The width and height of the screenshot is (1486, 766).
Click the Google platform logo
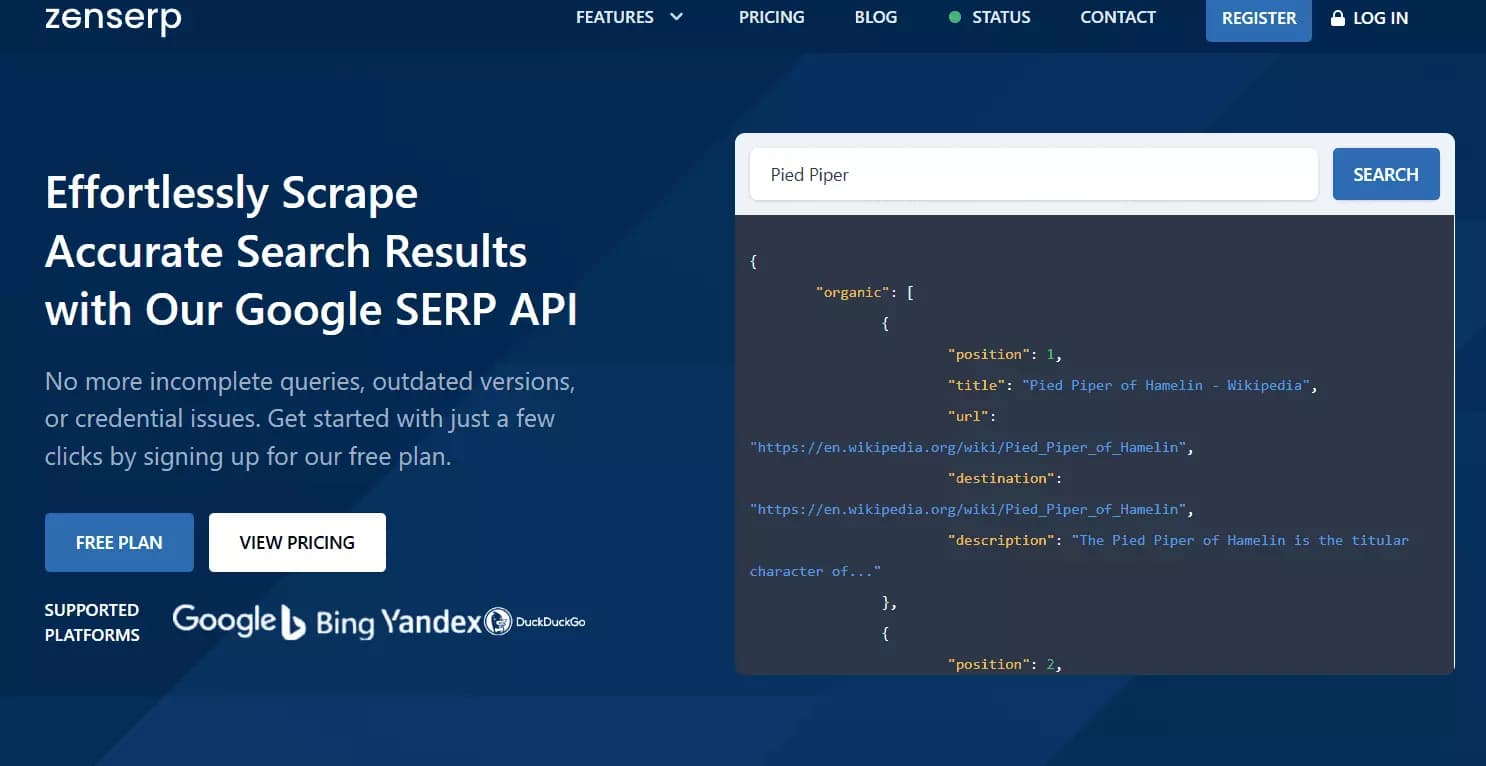224,620
